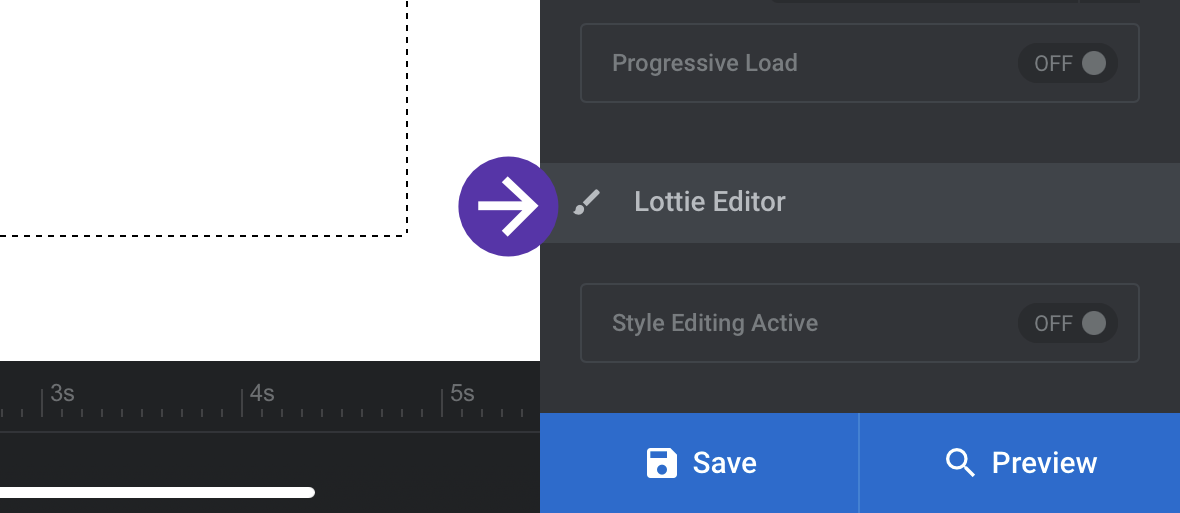Select the Style Editing Active label

click(715, 323)
